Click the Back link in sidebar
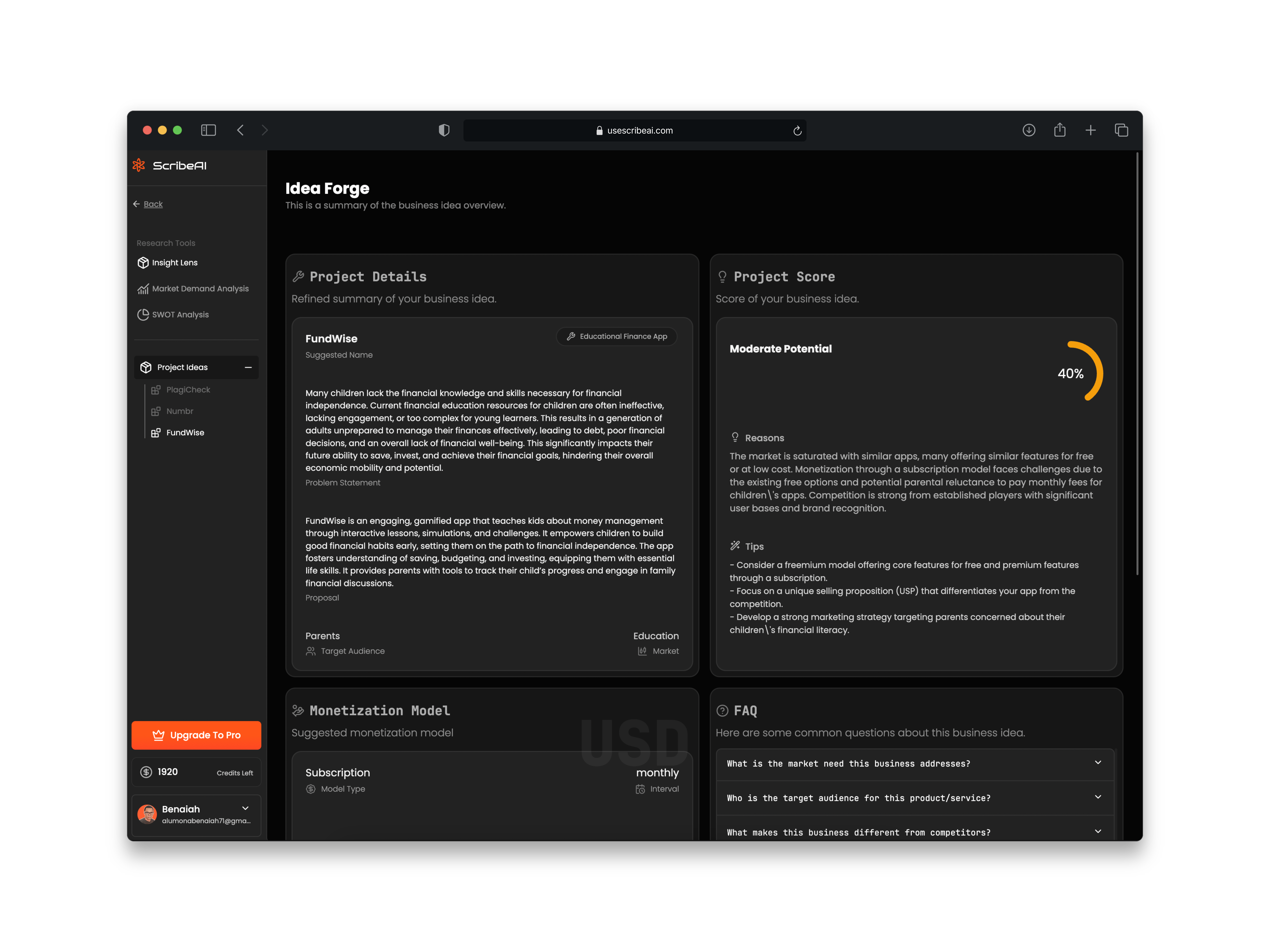Viewport: 1270px width, 952px height. tap(153, 204)
